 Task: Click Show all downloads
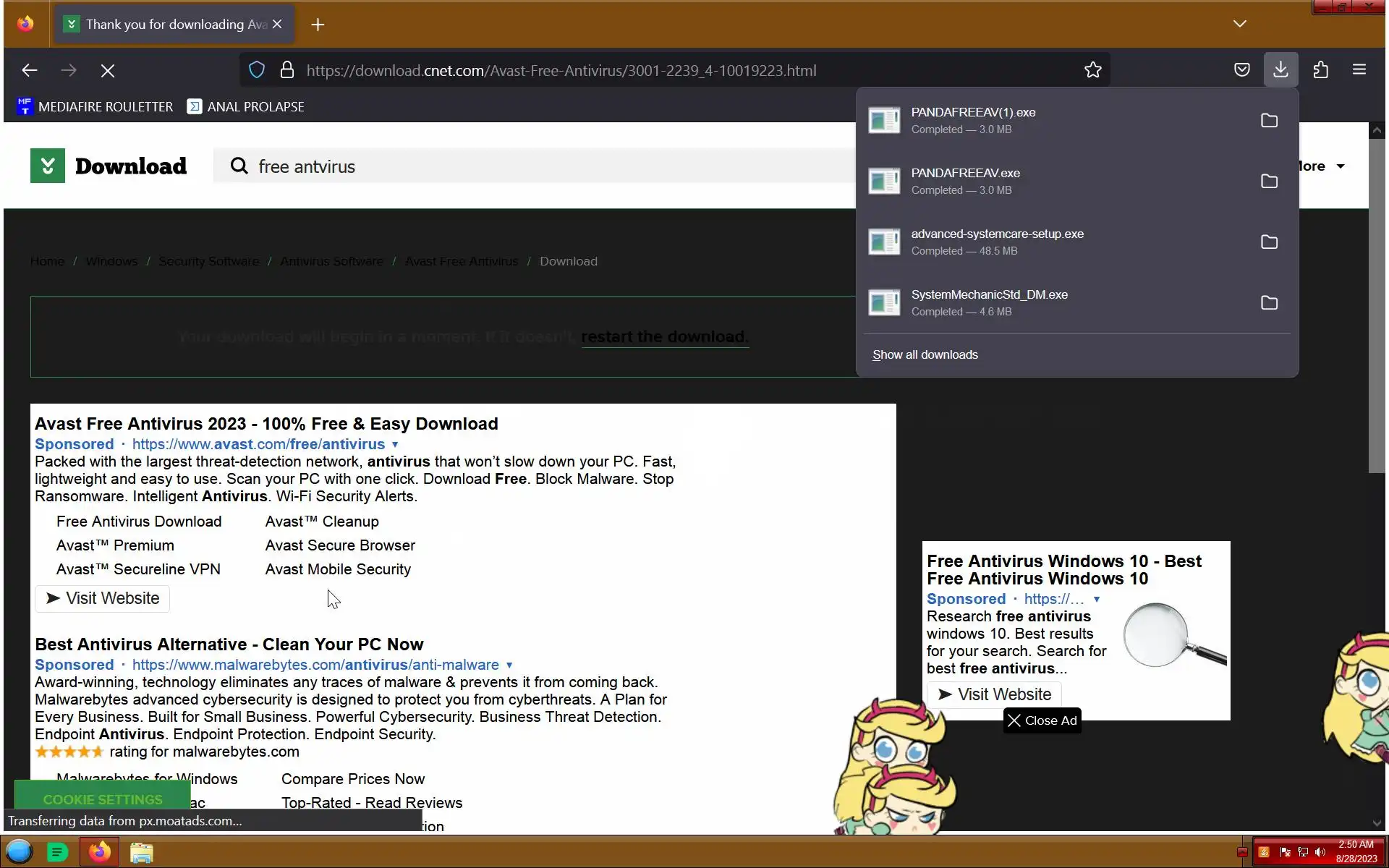[925, 355]
